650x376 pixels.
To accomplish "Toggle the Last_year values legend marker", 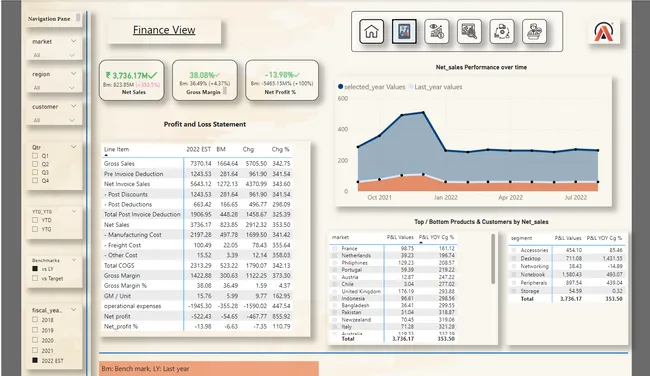I will coord(411,87).
